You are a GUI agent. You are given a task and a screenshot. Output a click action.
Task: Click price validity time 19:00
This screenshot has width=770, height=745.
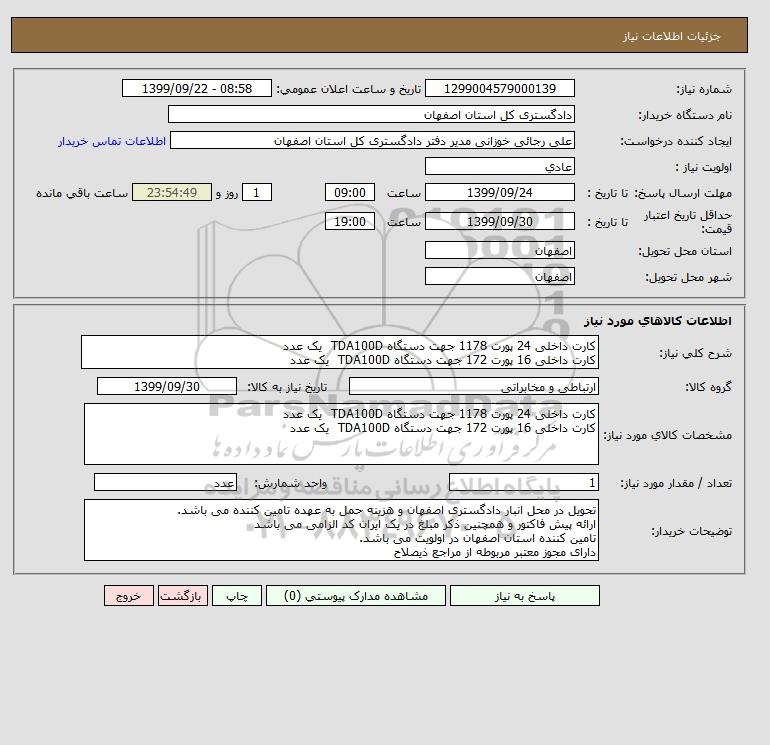[350, 221]
